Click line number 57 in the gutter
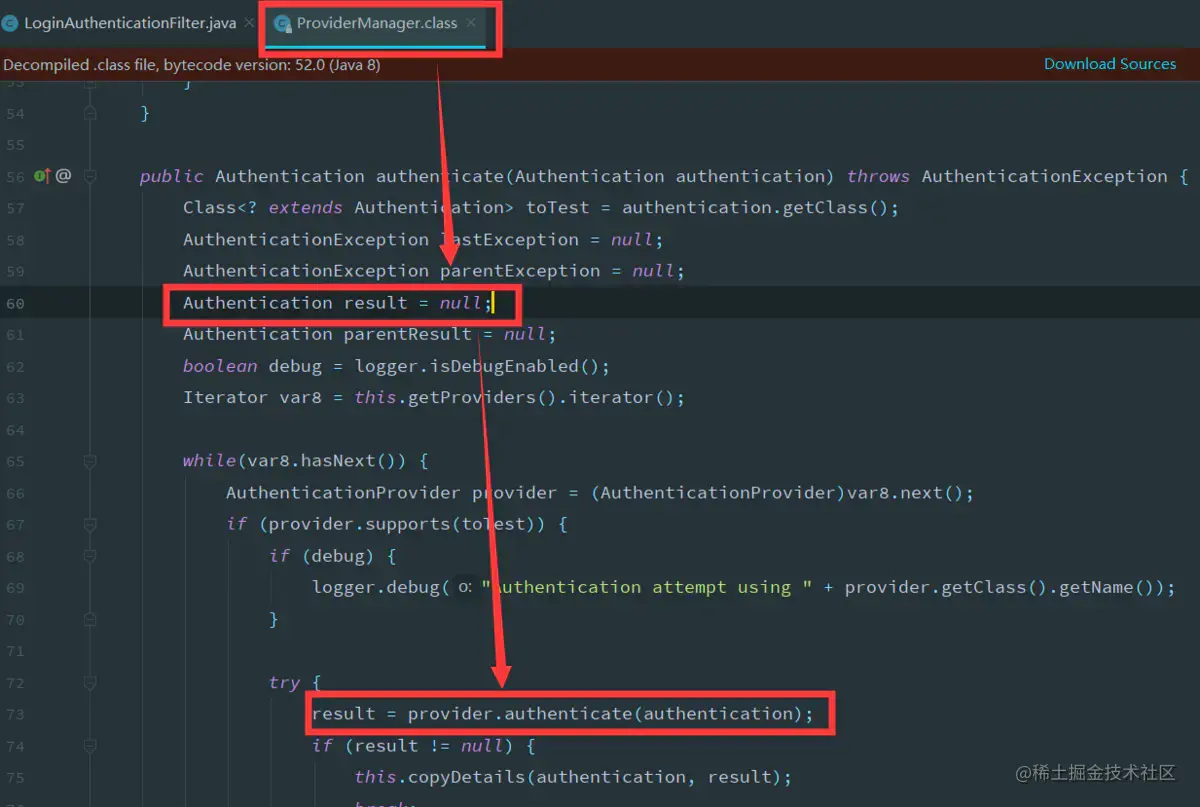The width and height of the screenshot is (1200, 807). click(x=14, y=208)
